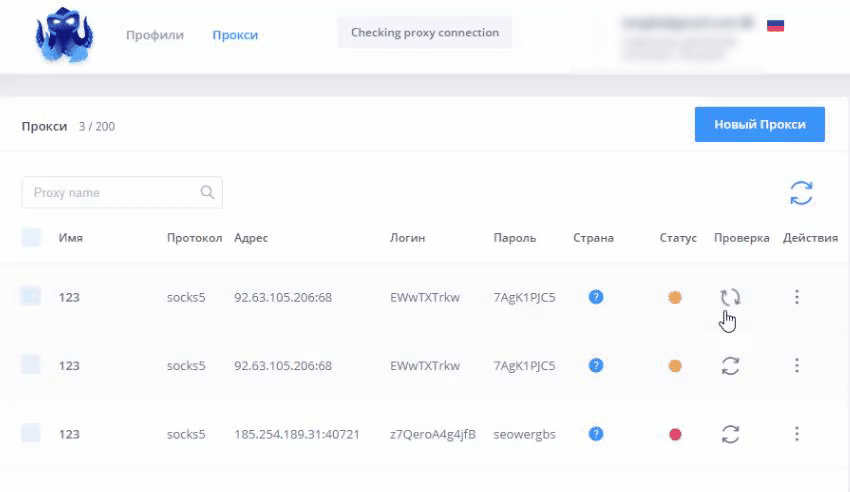Click the magnifier icon in the search box

(x=207, y=192)
